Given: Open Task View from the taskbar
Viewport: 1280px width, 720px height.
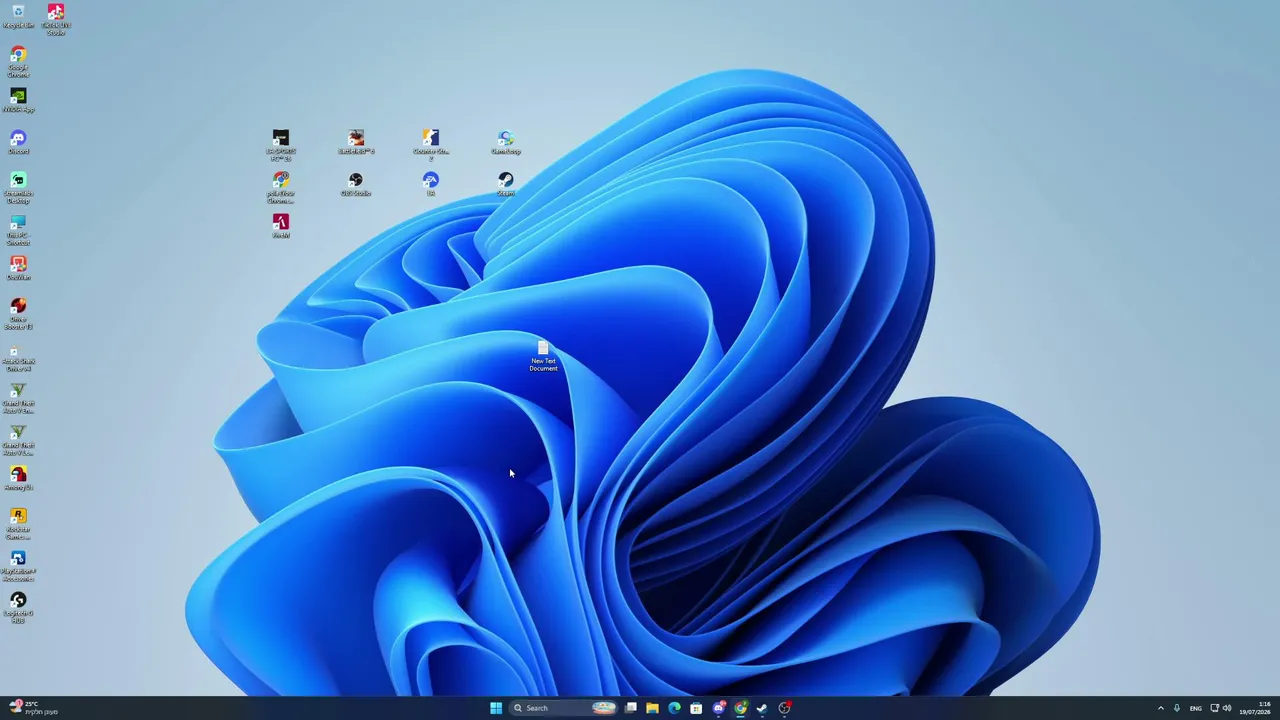Looking at the screenshot, I should click(x=631, y=708).
